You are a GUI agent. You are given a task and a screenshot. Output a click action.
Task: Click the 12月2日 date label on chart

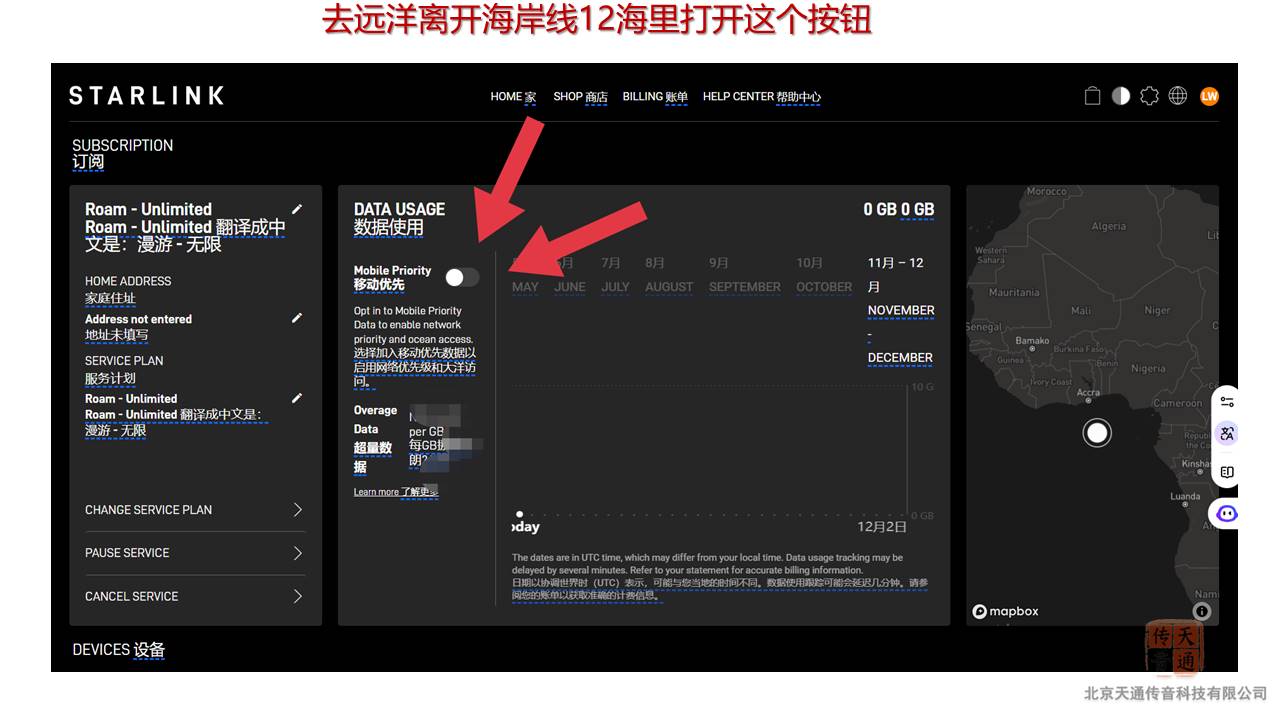(x=882, y=527)
